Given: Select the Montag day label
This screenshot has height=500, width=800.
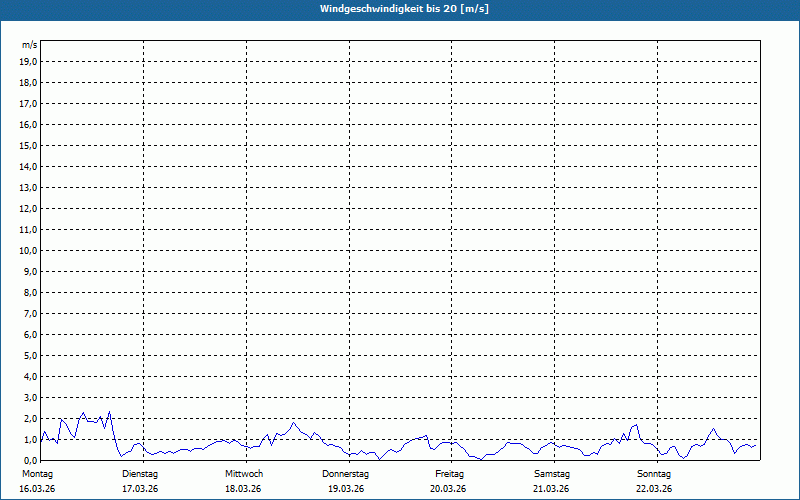Looking at the screenshot, I should pos(38,474).
